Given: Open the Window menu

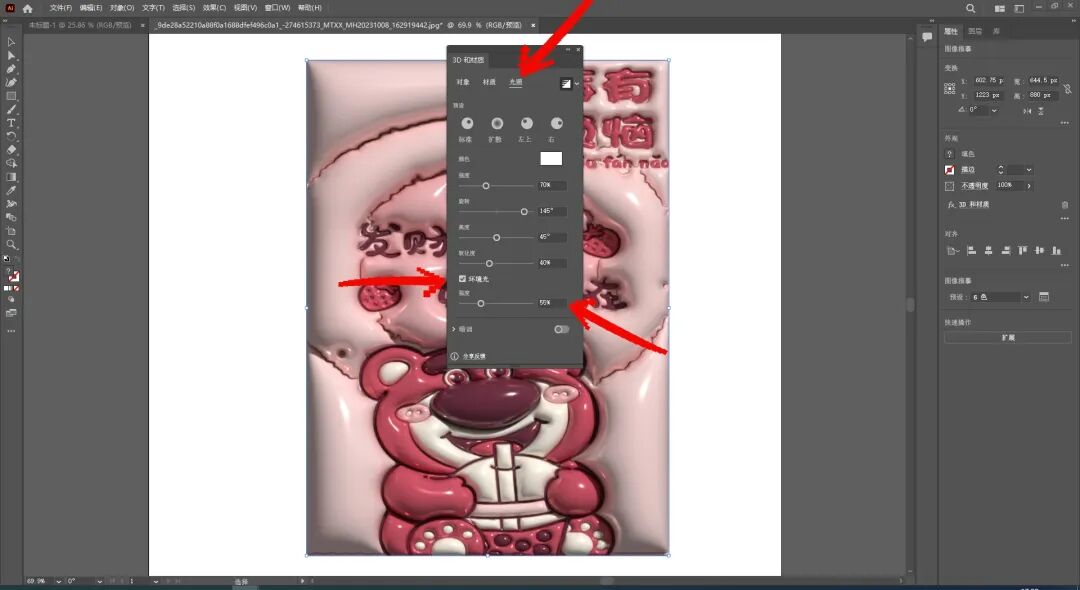Looking at the screenshot, I should pyautogui.click(x=278, y=8).
